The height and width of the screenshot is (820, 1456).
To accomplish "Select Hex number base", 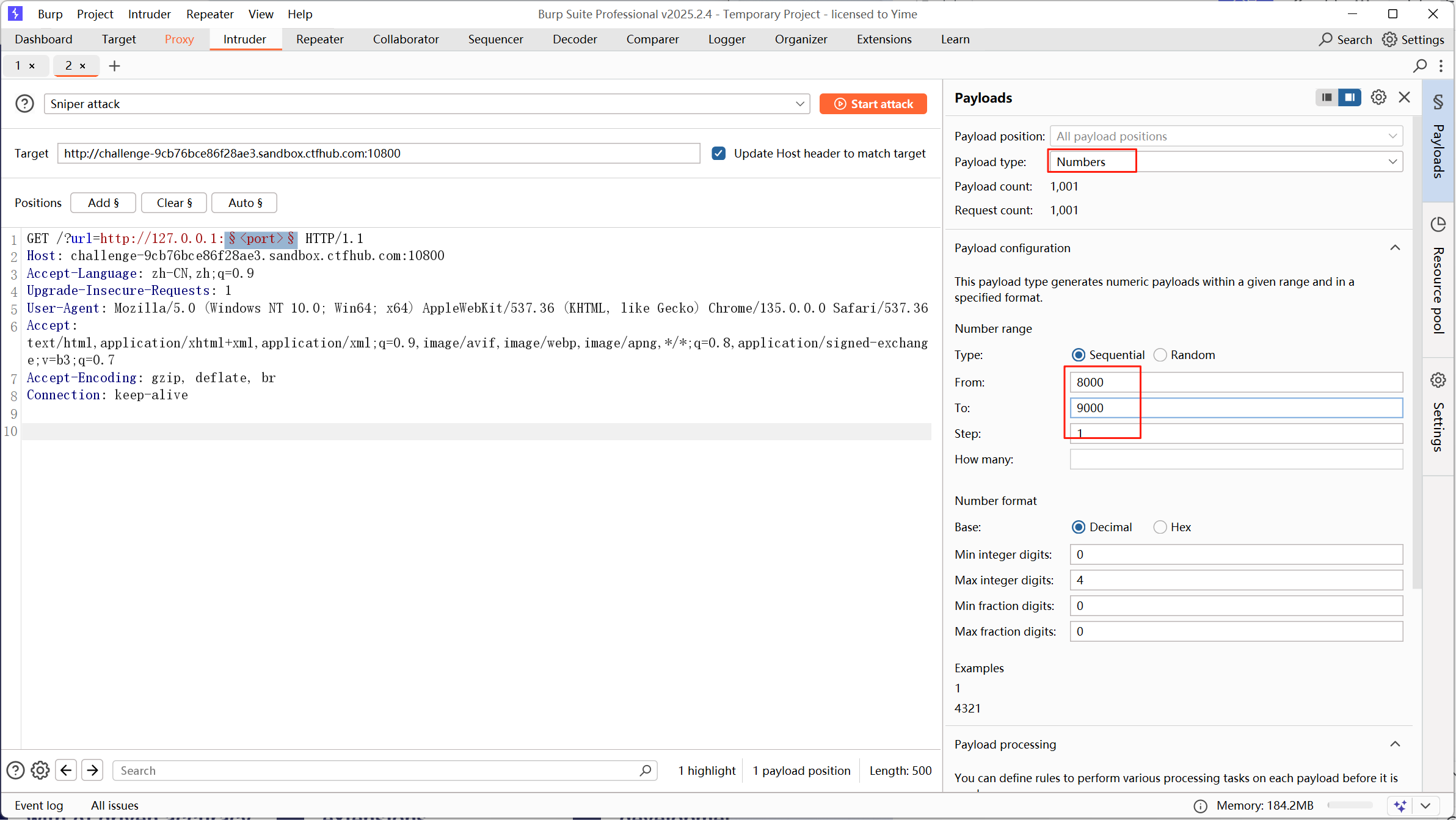I will click(x=1160, y=527).
